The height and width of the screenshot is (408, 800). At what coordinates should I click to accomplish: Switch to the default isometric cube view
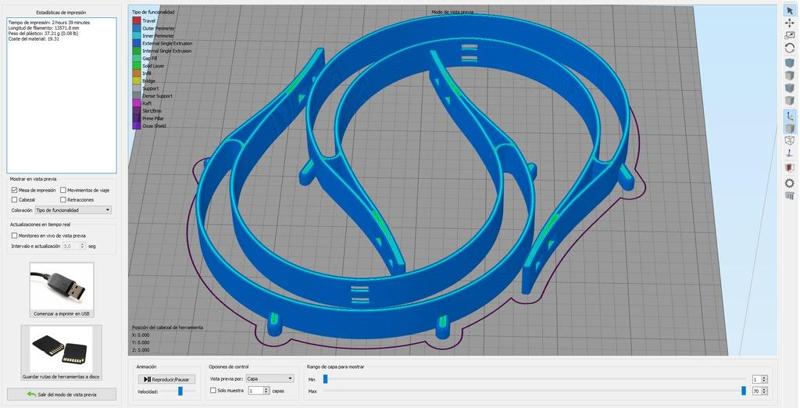point(789,63)
